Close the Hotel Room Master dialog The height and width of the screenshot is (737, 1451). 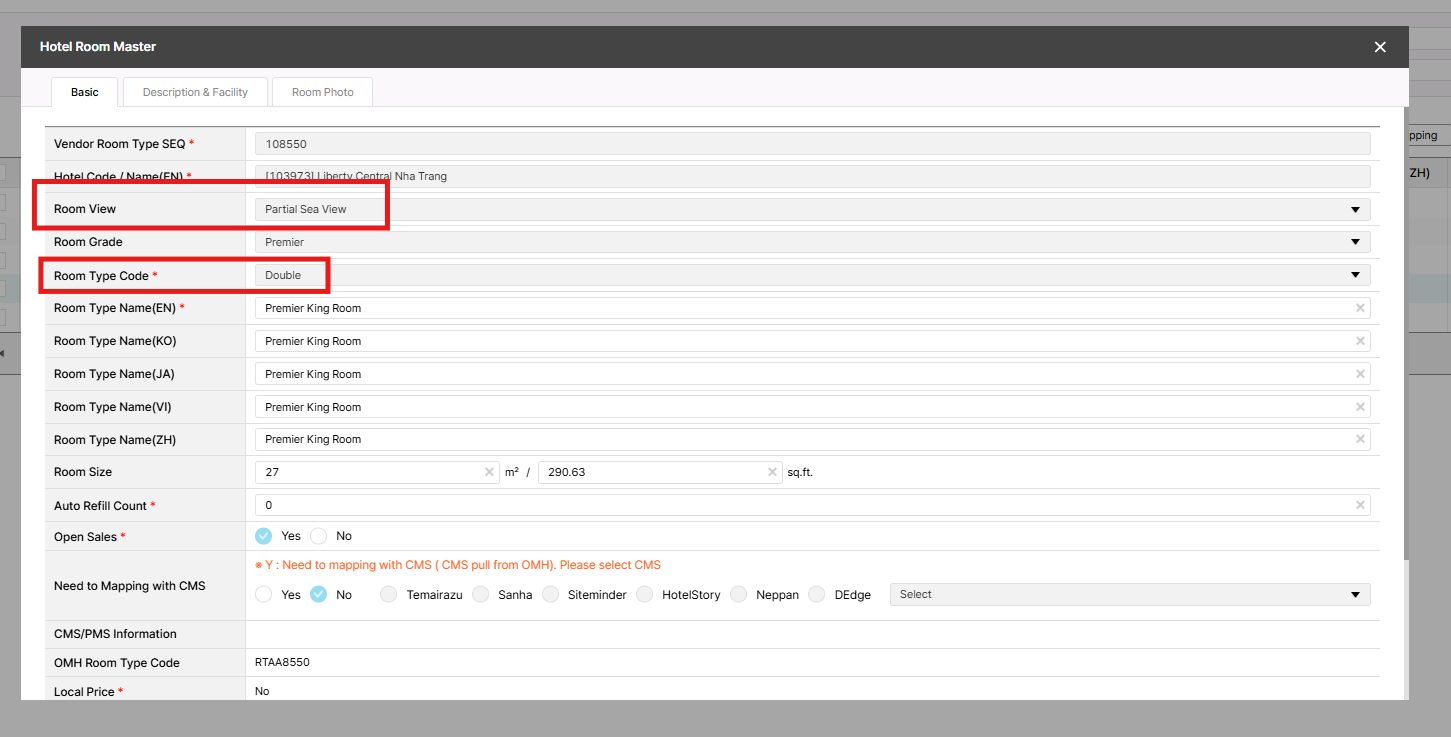pos(1380,47)
